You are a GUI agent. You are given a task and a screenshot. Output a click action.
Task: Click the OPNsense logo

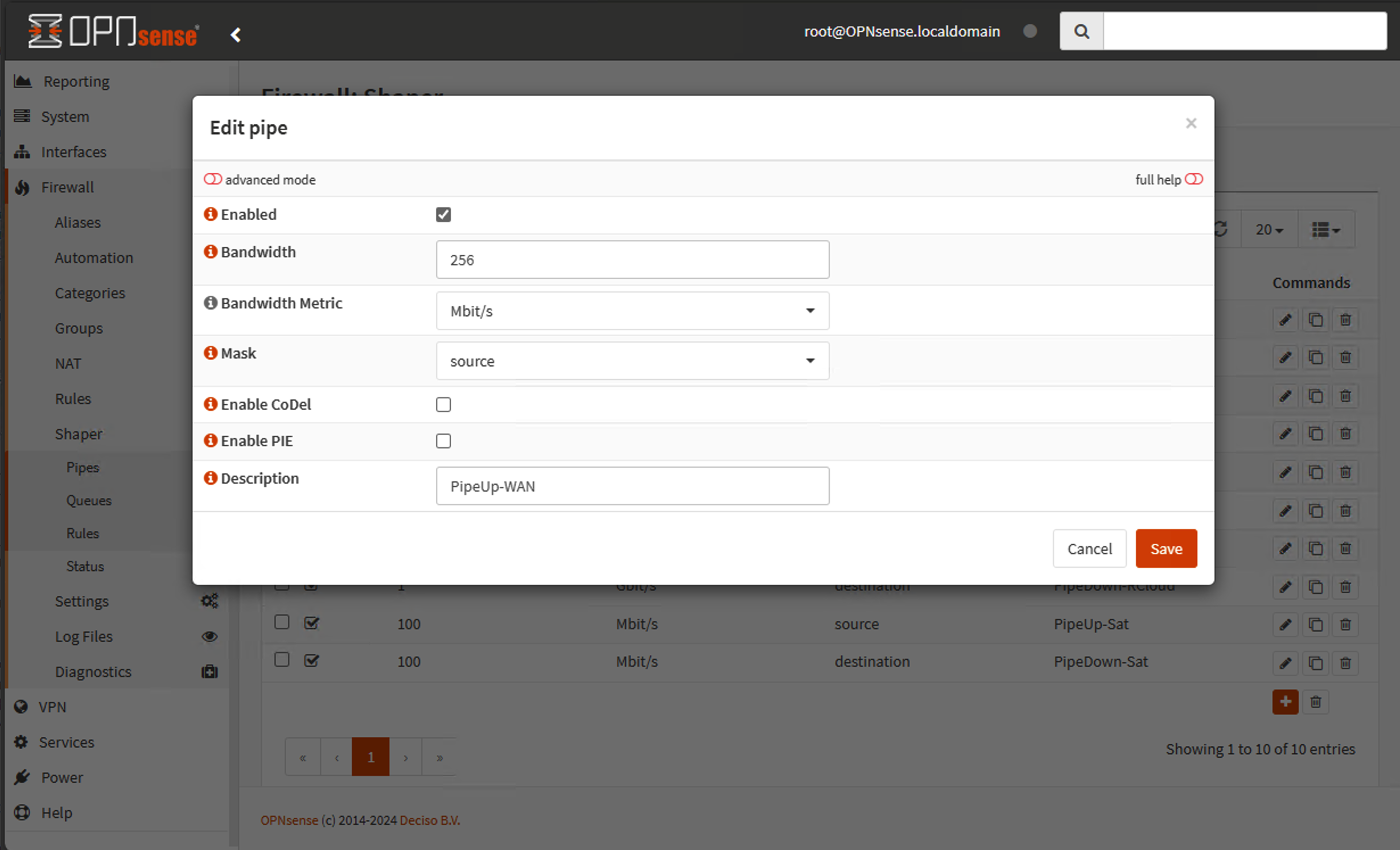click(113, 31)
